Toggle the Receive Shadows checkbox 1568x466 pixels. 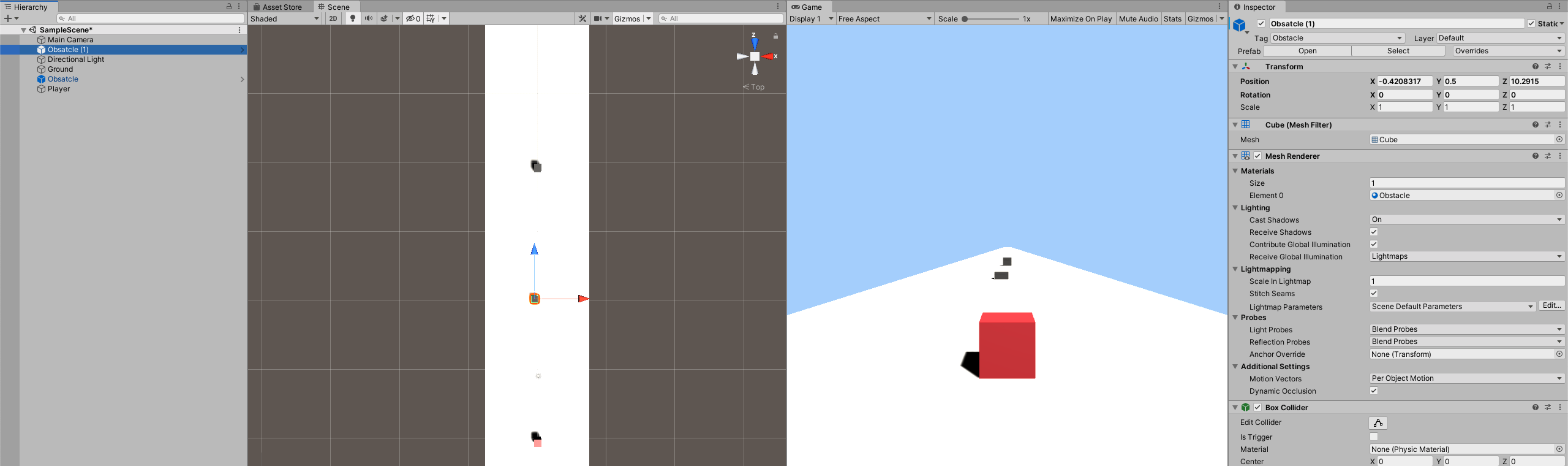(1374, 232)
